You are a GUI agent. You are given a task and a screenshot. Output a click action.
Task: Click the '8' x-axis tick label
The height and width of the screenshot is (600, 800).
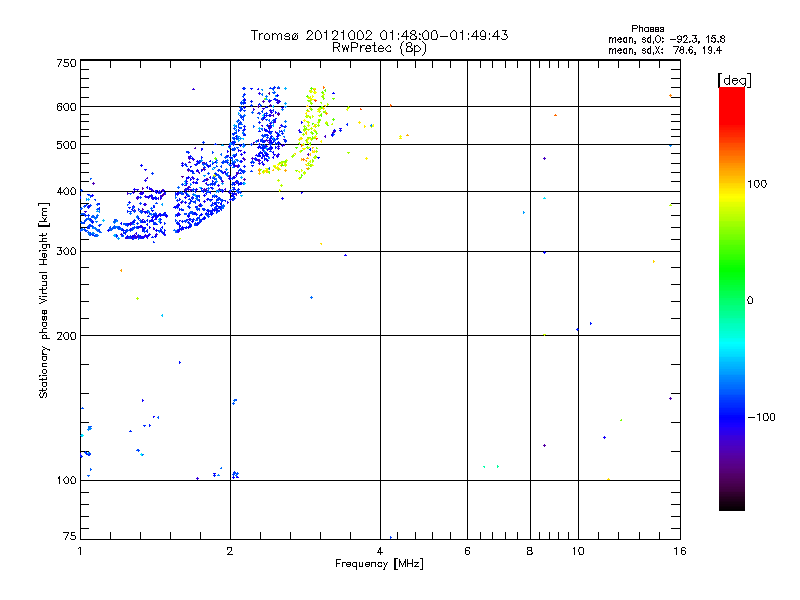click(530, 551)
